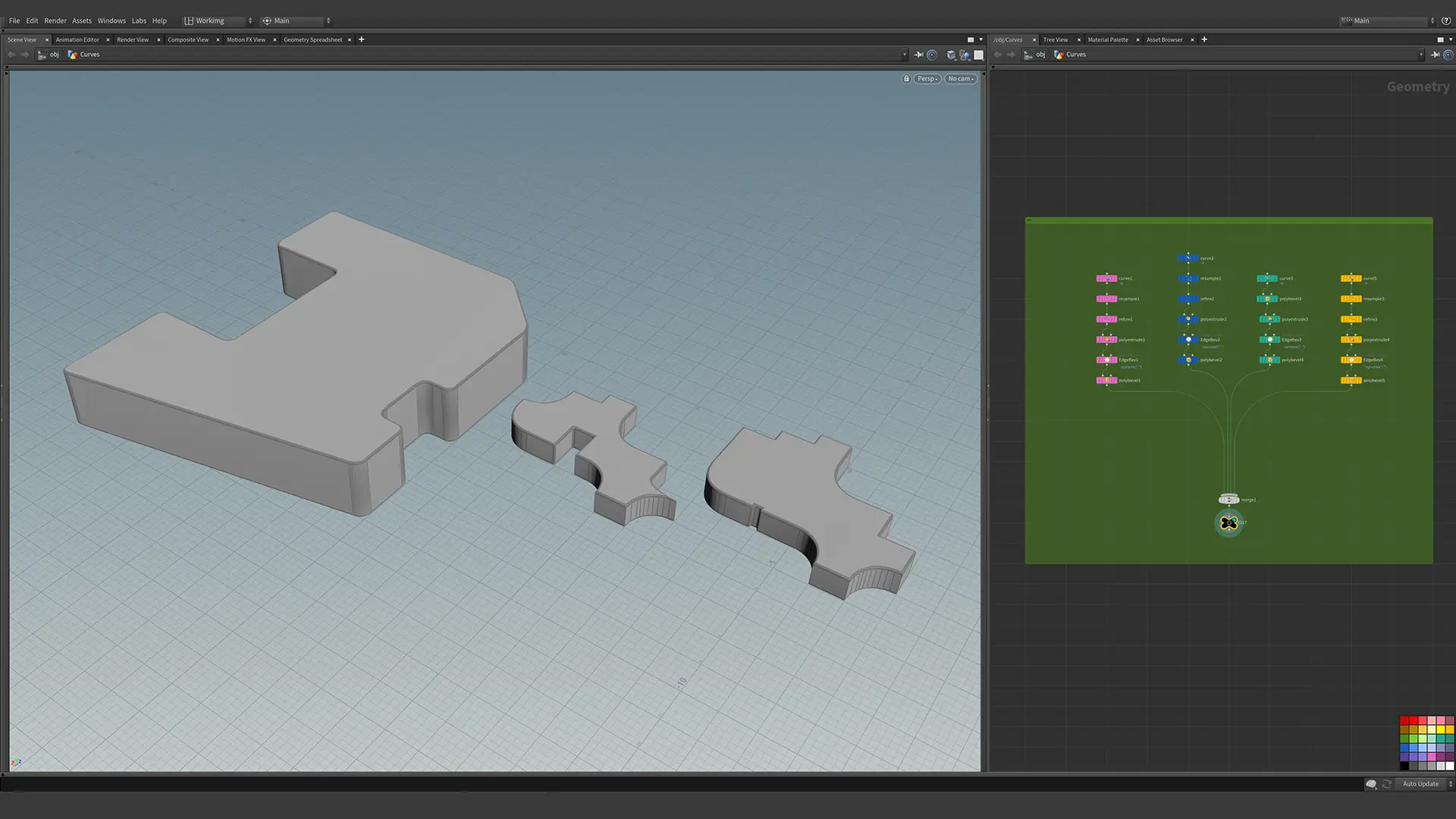Select the EdgeBev1 node

(1106, 360)
